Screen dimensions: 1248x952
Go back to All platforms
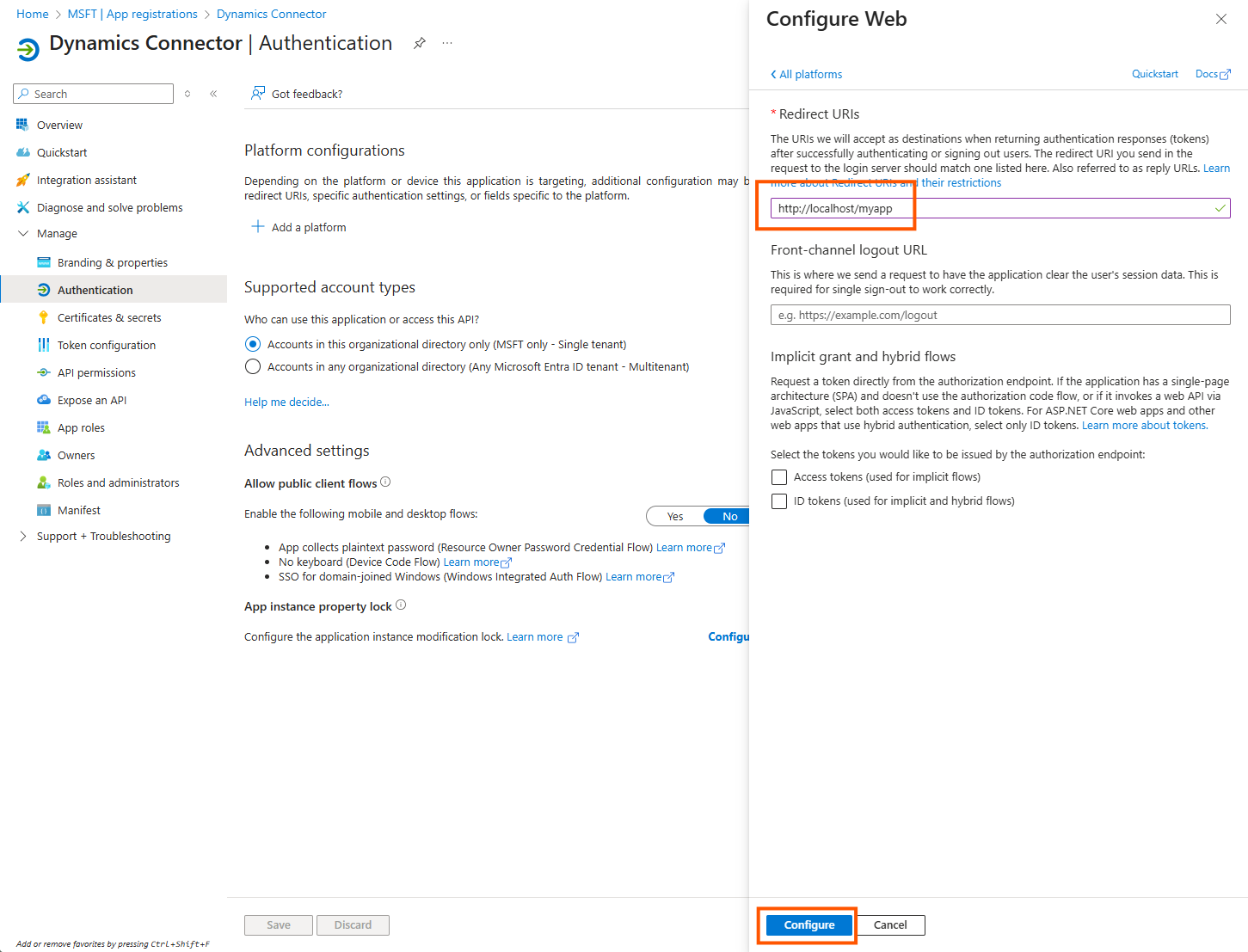pyautogui.click(x=807, y=75)
